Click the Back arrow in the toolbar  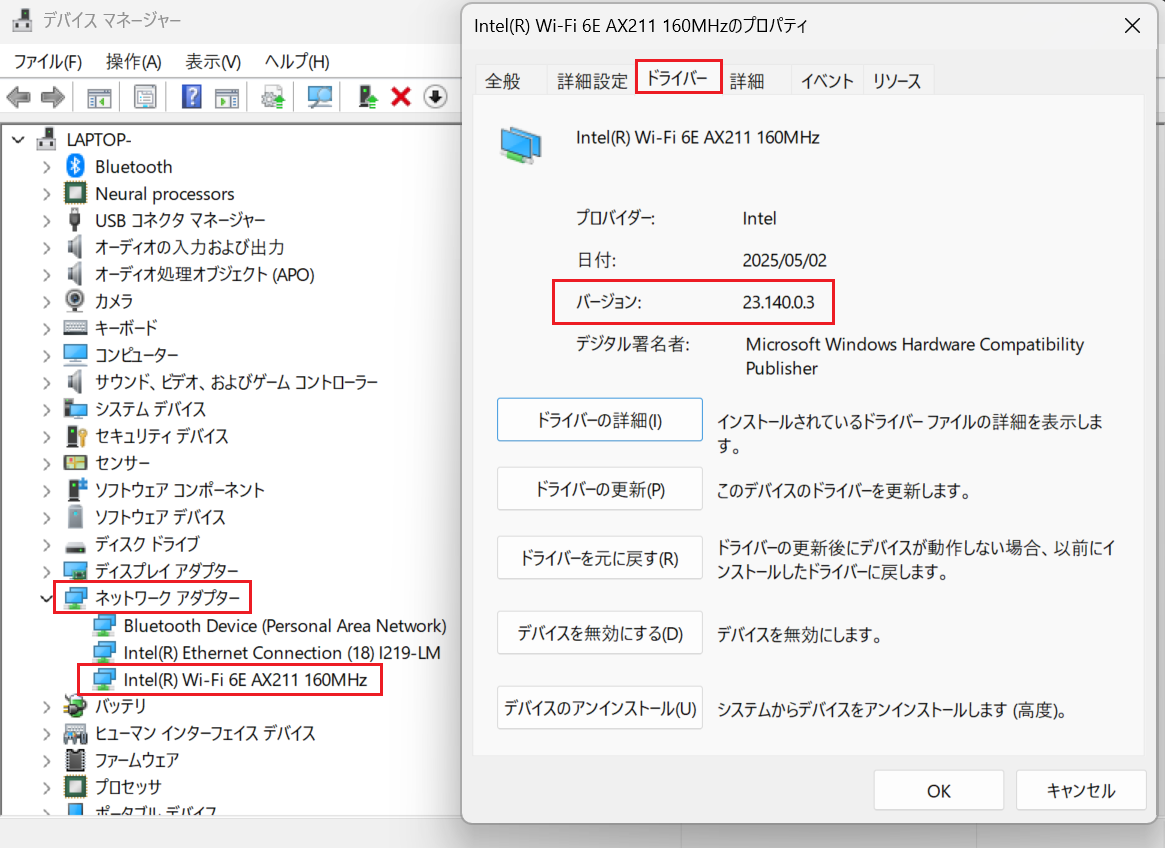point(19,97)
